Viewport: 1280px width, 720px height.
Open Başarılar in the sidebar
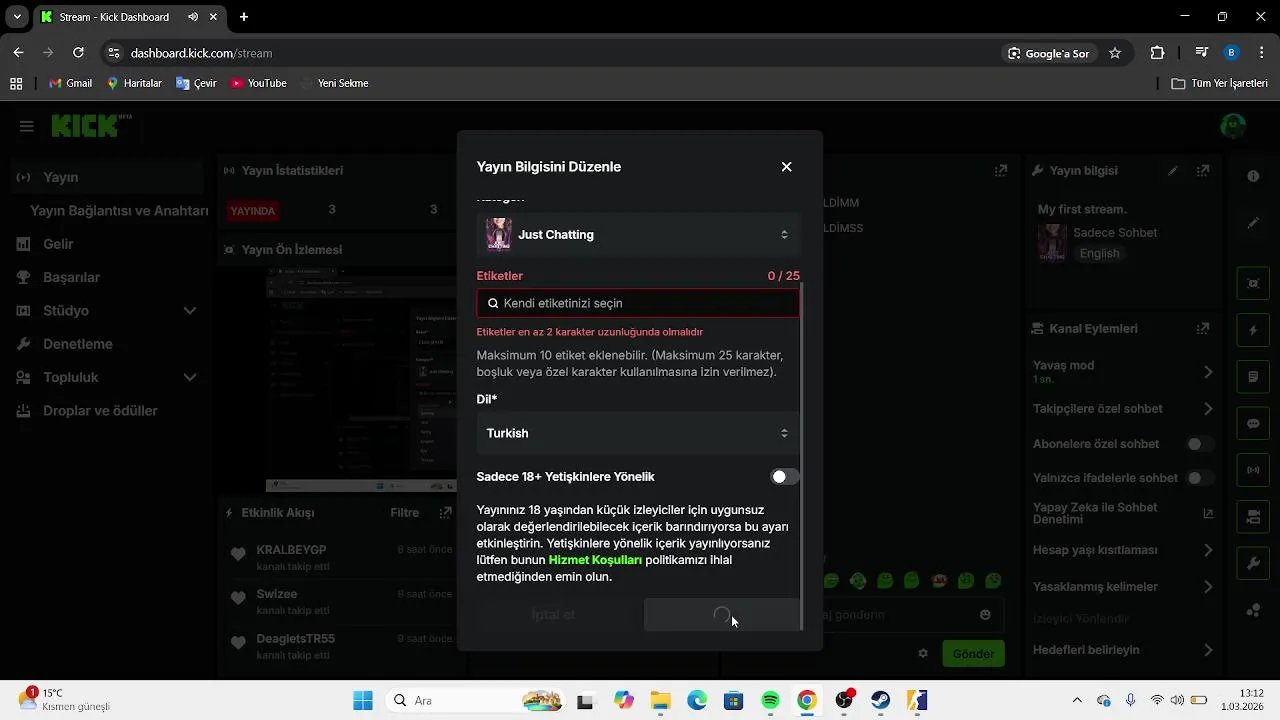[x=71, y=277]
